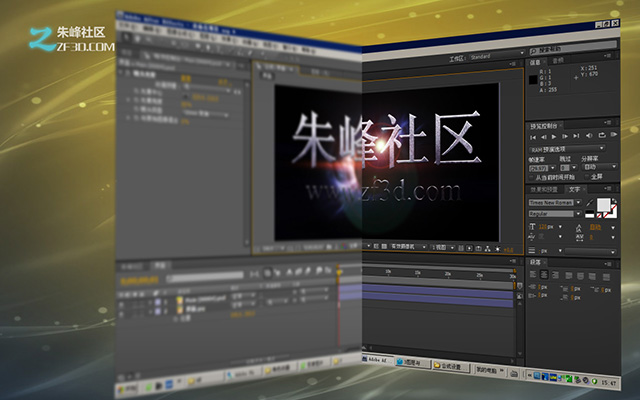Screen dimensions: 640x400
Task: Switch to the 效果和预置 tab
Action: pyautogui.click(x=544, y=190)
